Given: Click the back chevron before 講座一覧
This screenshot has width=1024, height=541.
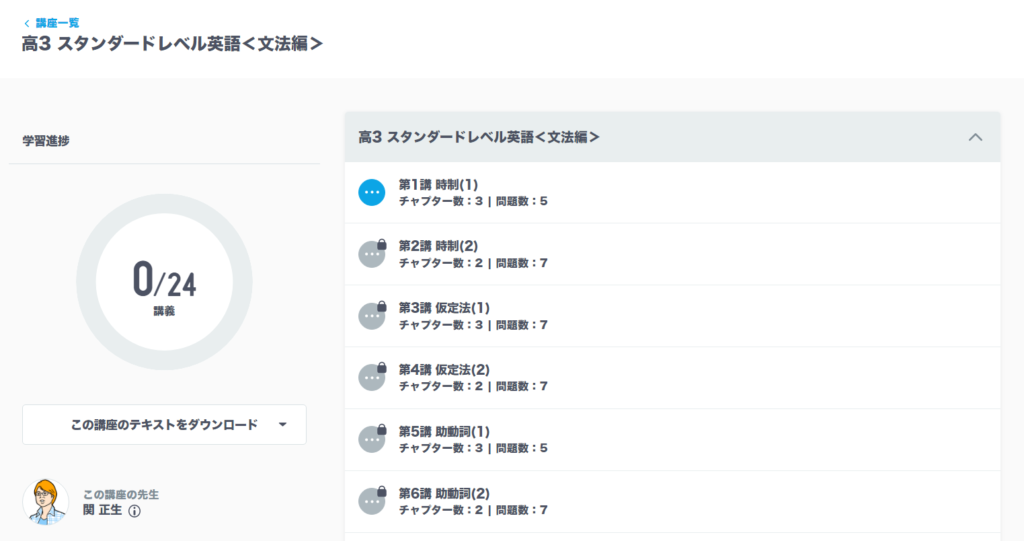Looking at the screenshot, I should pos(26,24).
